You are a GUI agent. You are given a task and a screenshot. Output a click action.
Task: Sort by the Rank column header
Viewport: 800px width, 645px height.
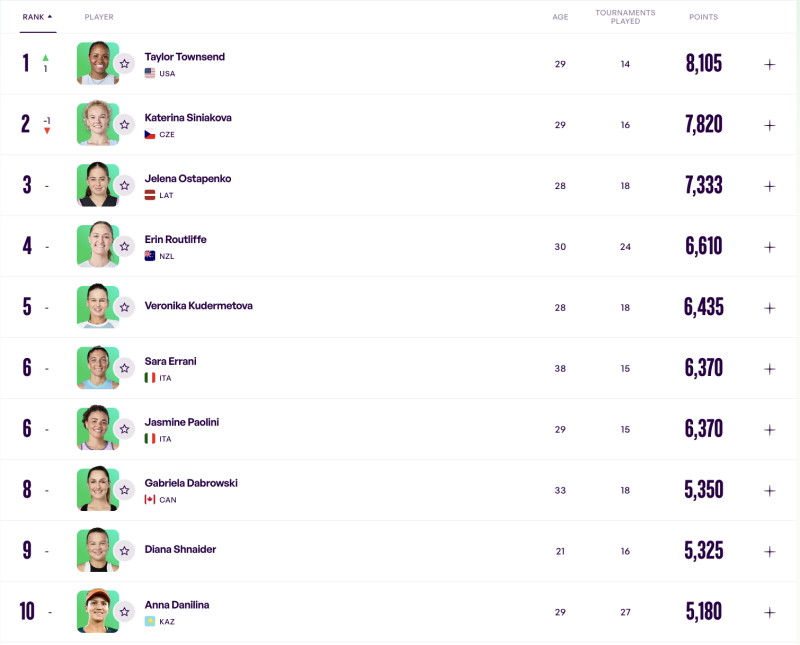[37, 17]
